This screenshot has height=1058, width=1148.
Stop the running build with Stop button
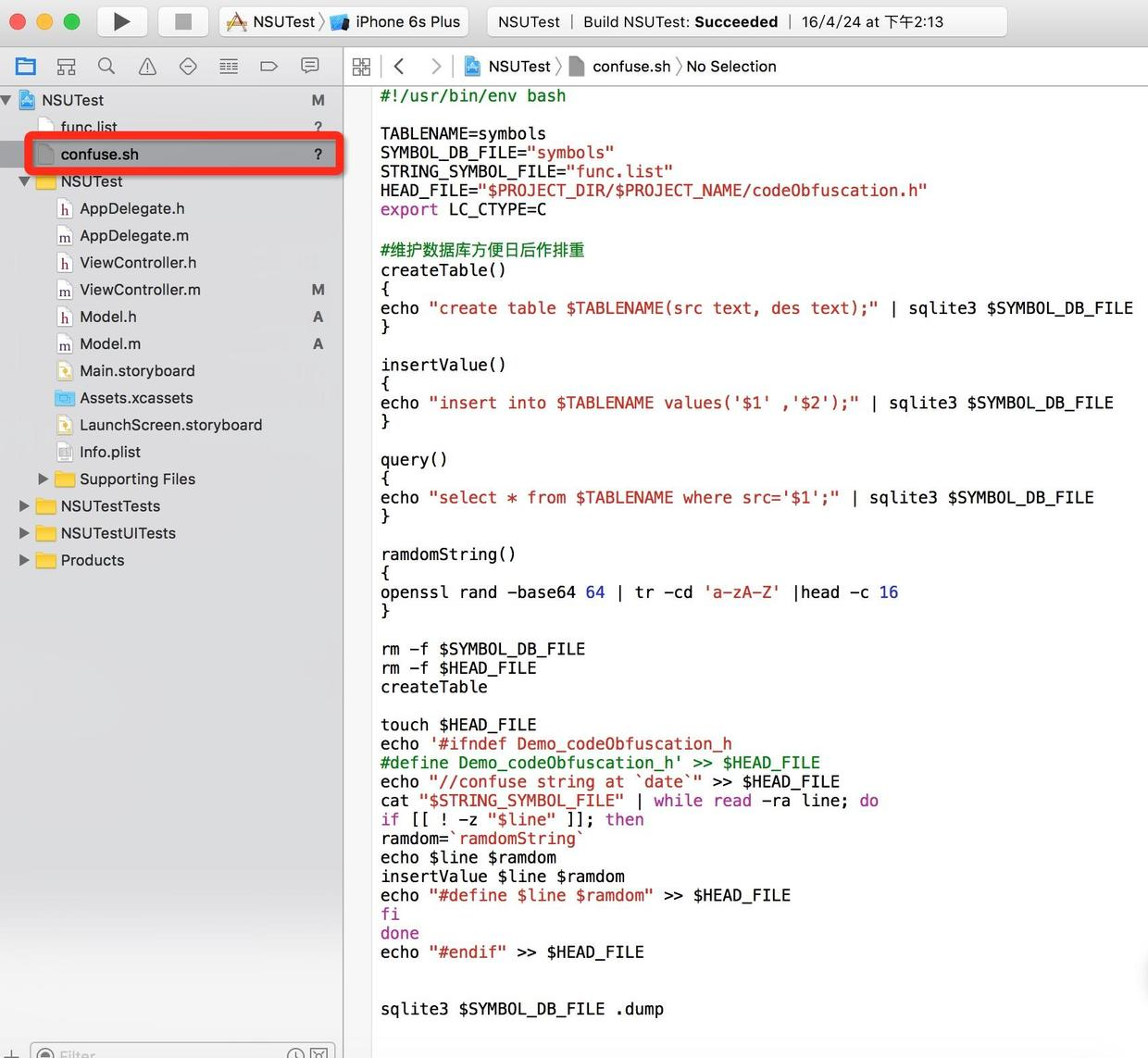[182, 21]
